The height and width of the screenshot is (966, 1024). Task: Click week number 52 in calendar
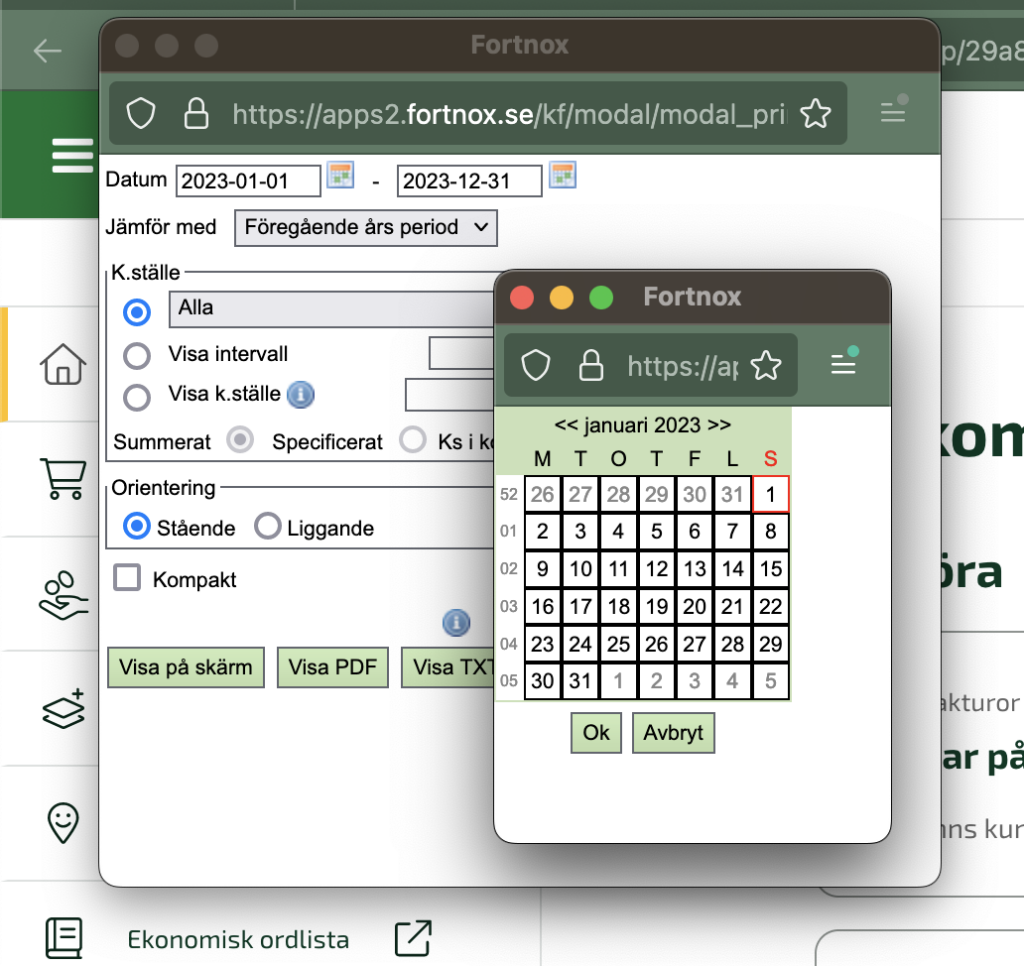point(509,494)
